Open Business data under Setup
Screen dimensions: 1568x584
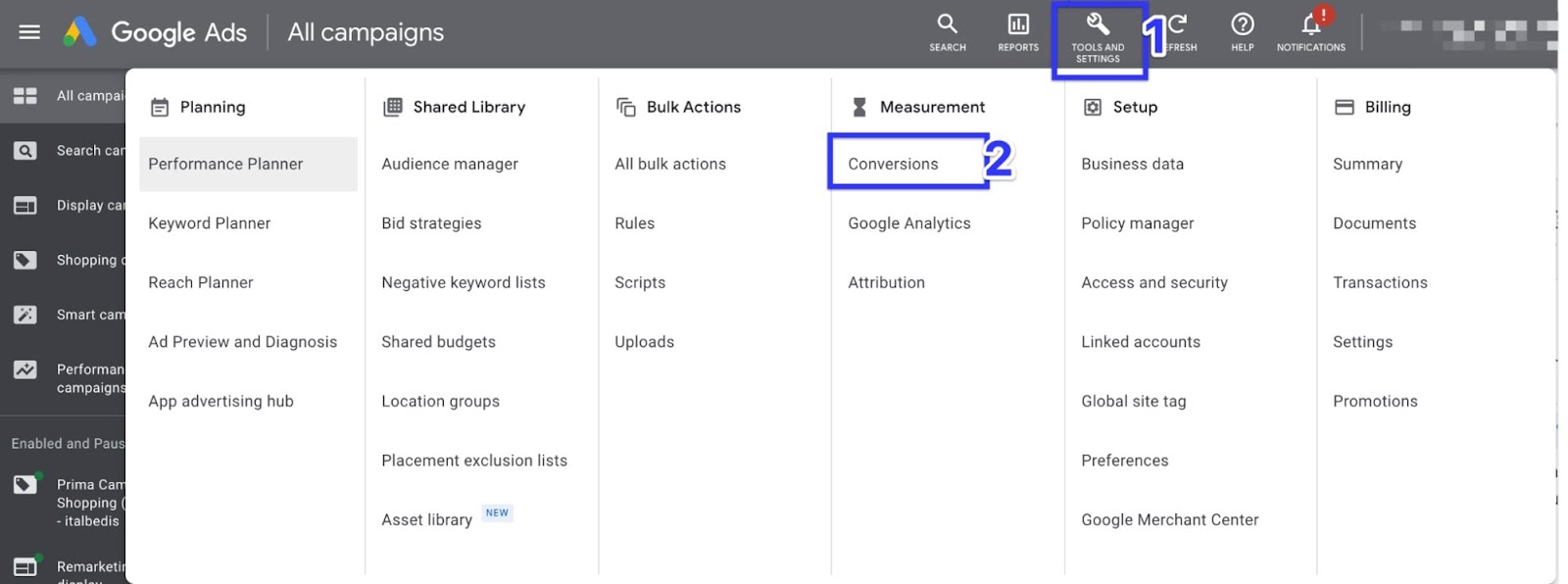tap(1132, 164)
